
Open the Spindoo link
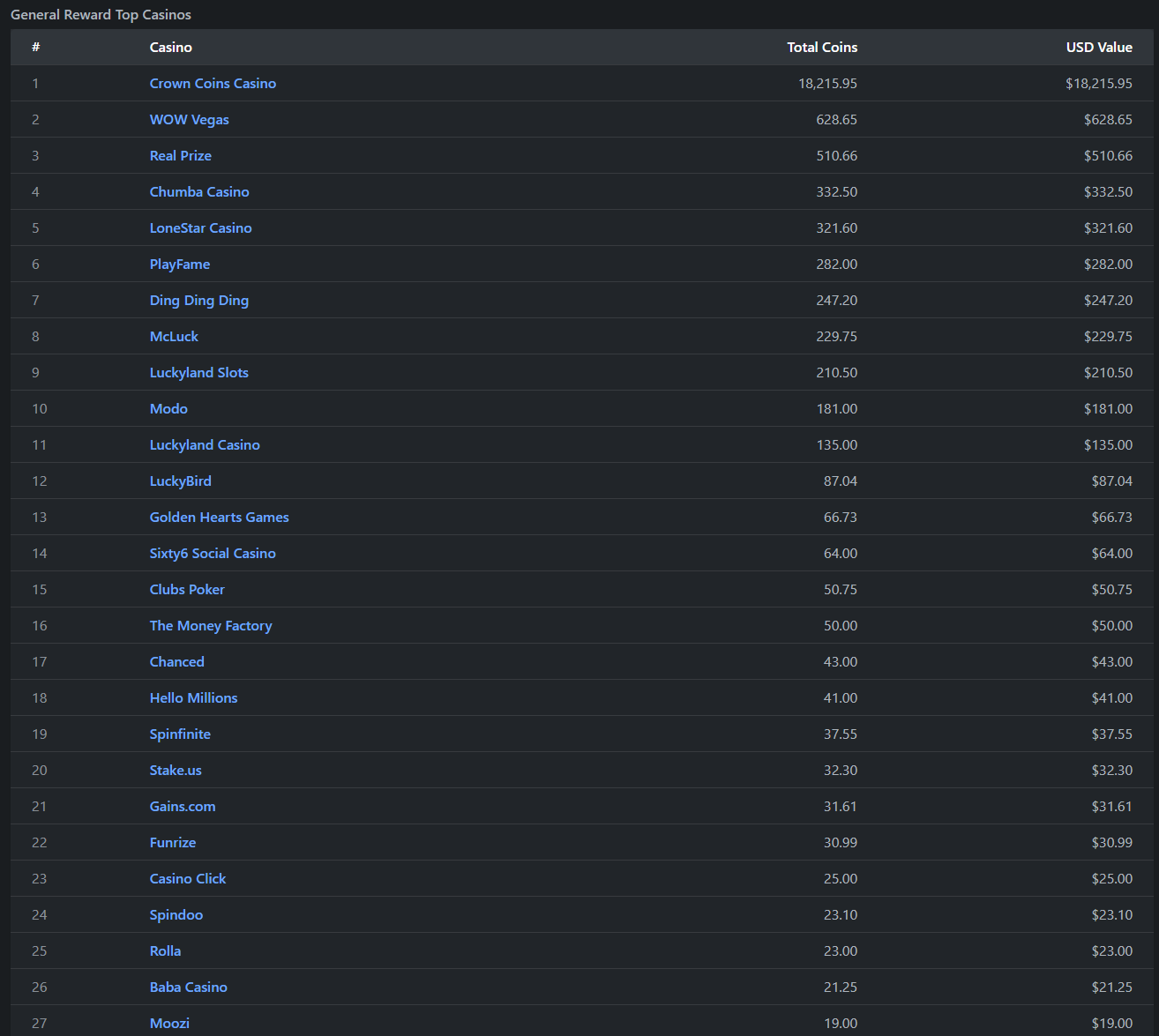[176, 914]
